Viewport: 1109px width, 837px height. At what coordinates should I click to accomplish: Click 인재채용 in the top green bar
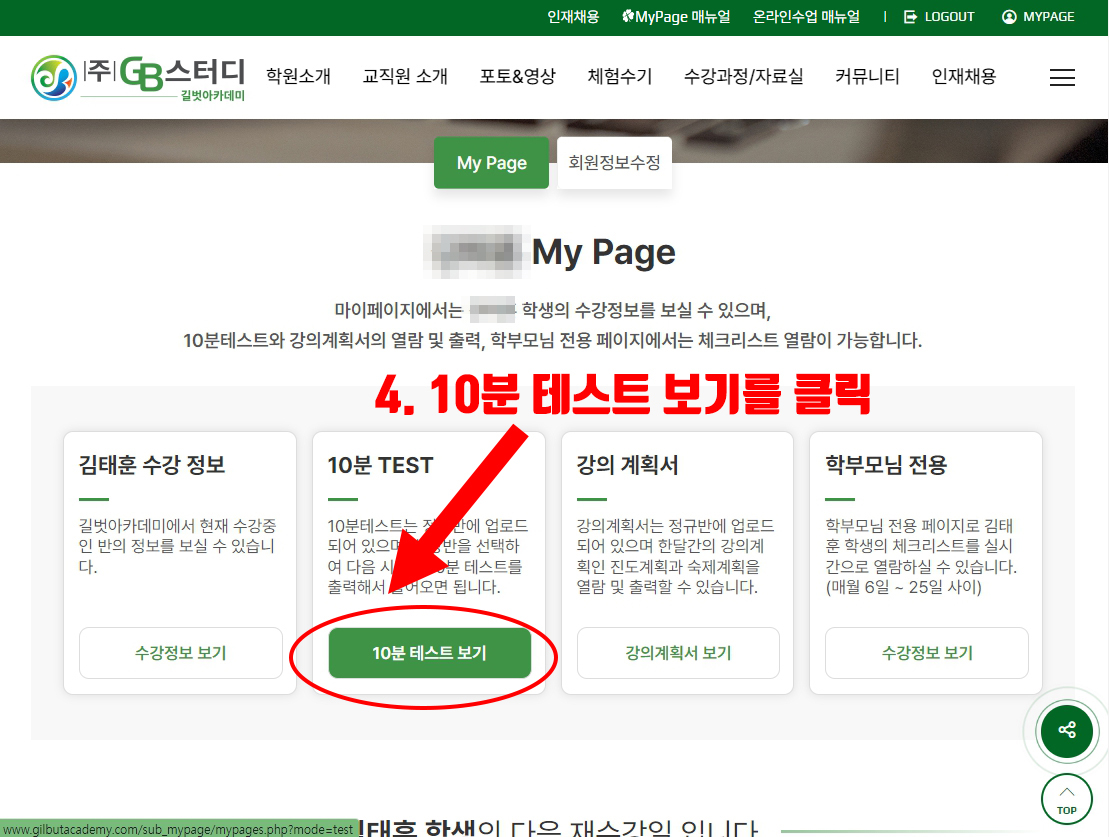click(573, 17)
